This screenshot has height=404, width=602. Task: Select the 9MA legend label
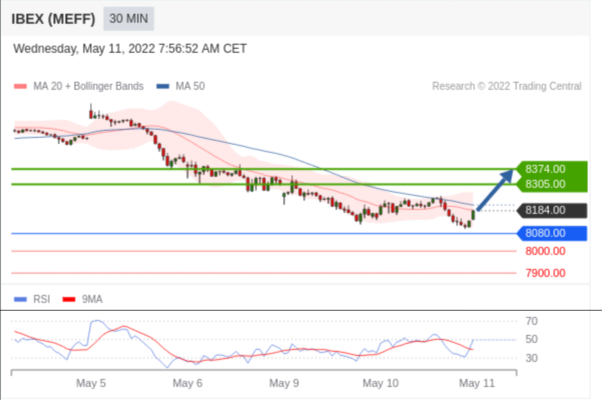[x=92, y=299]
